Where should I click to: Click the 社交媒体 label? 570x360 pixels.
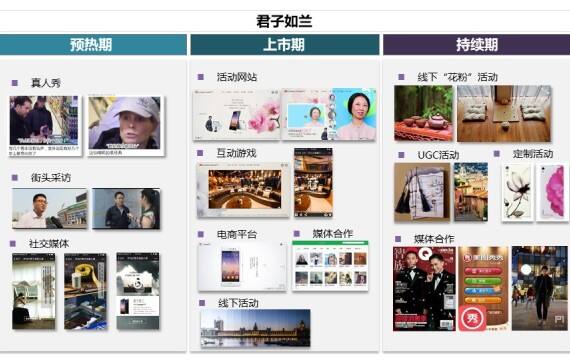pyautogui.click(x=49, y=244)
